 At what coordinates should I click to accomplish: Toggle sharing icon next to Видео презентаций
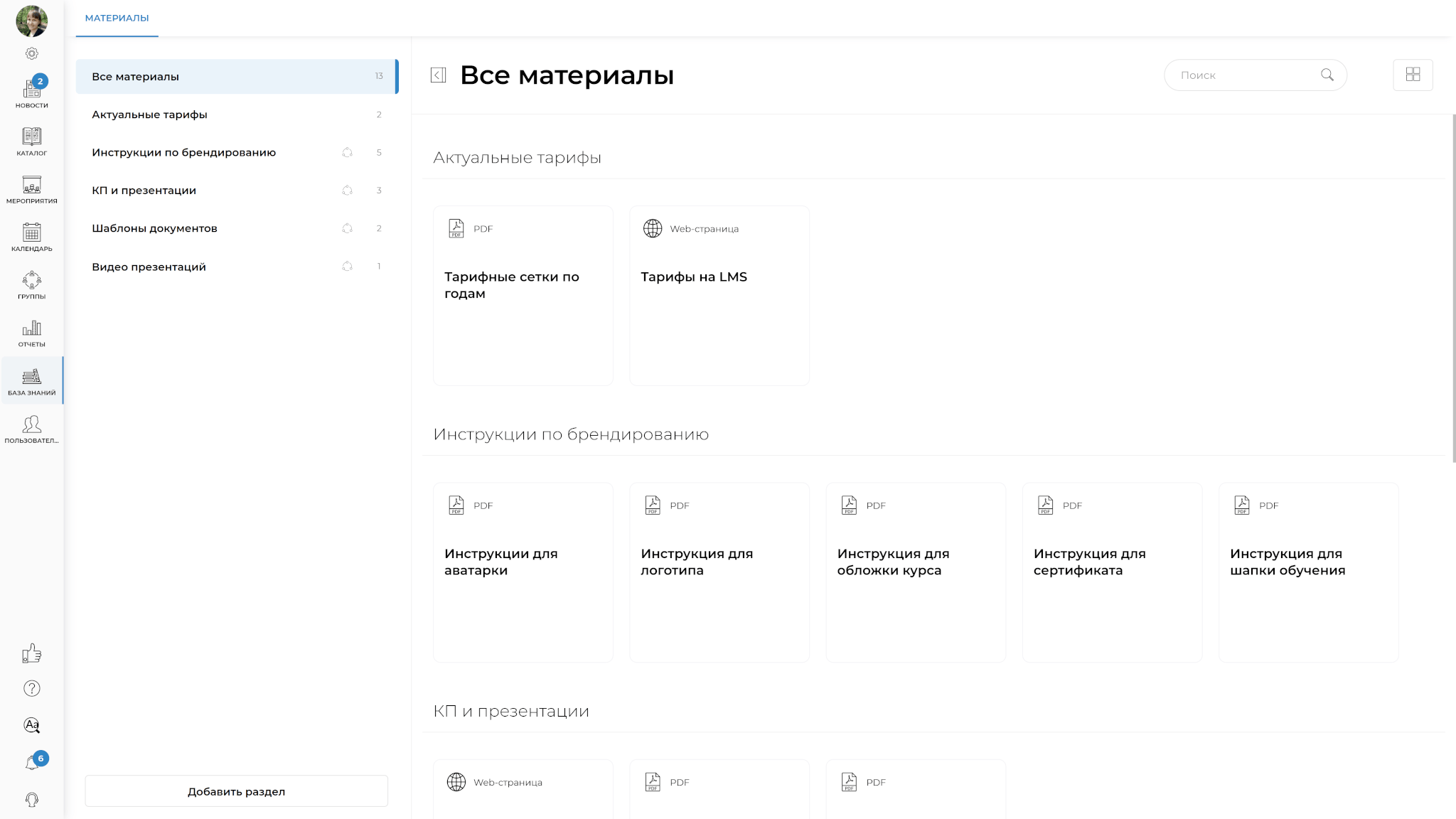(x=347, y=266)
